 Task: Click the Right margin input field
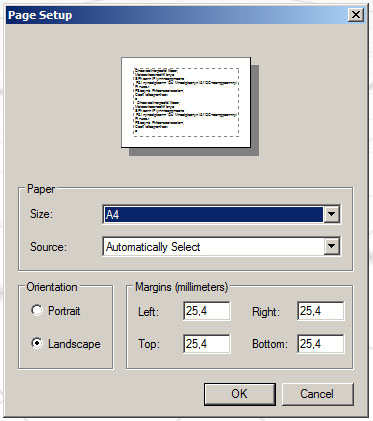(321, 311)
